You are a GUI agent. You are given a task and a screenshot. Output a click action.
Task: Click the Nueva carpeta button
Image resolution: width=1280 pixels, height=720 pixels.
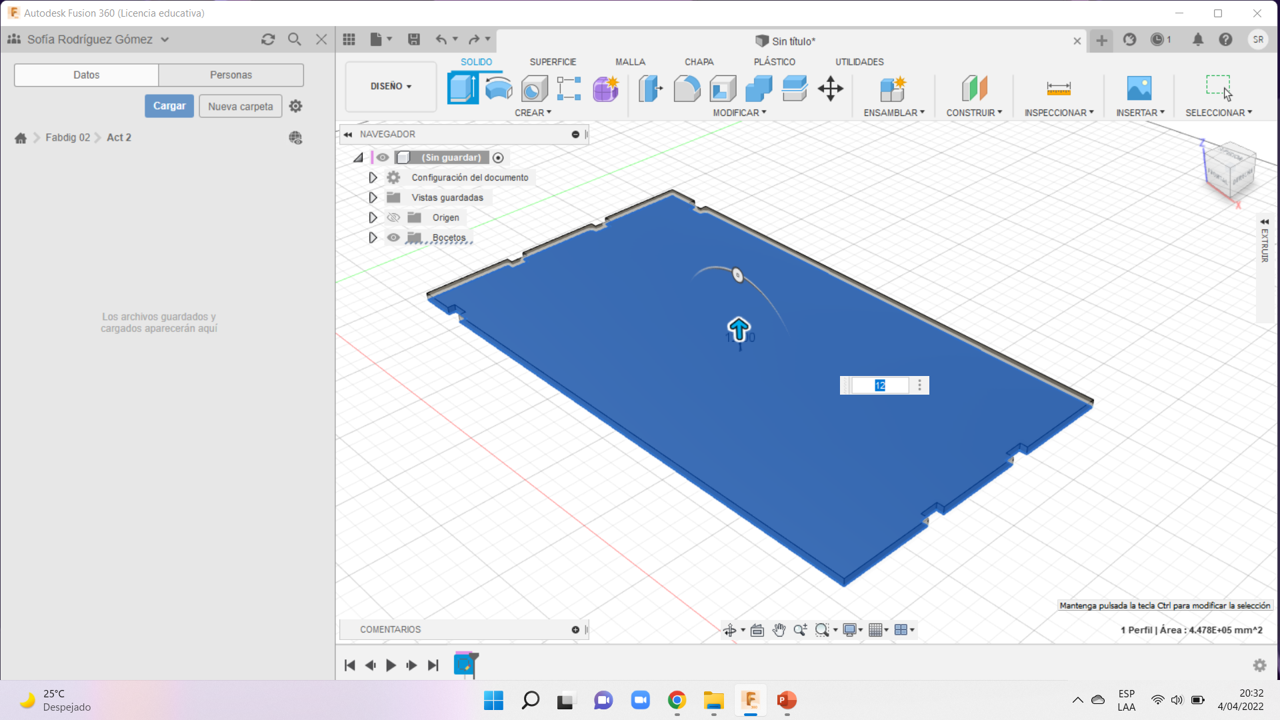pyautogui.click(x=240, y=105)
